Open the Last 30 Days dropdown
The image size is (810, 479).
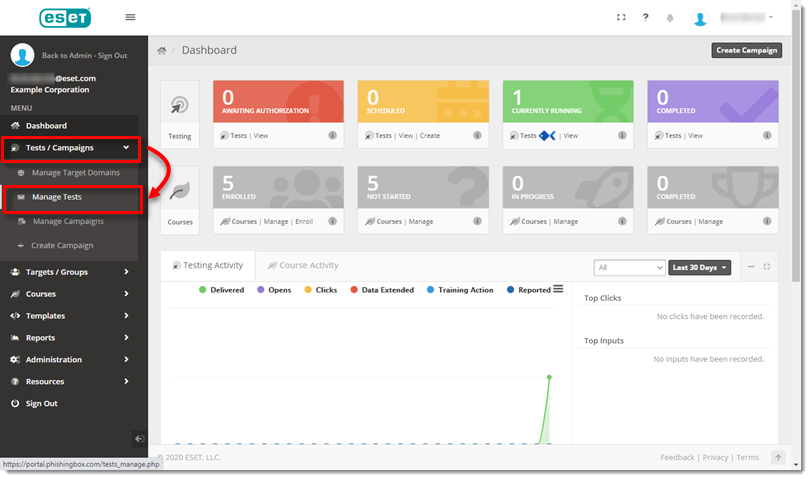click(x=699, y=267)
